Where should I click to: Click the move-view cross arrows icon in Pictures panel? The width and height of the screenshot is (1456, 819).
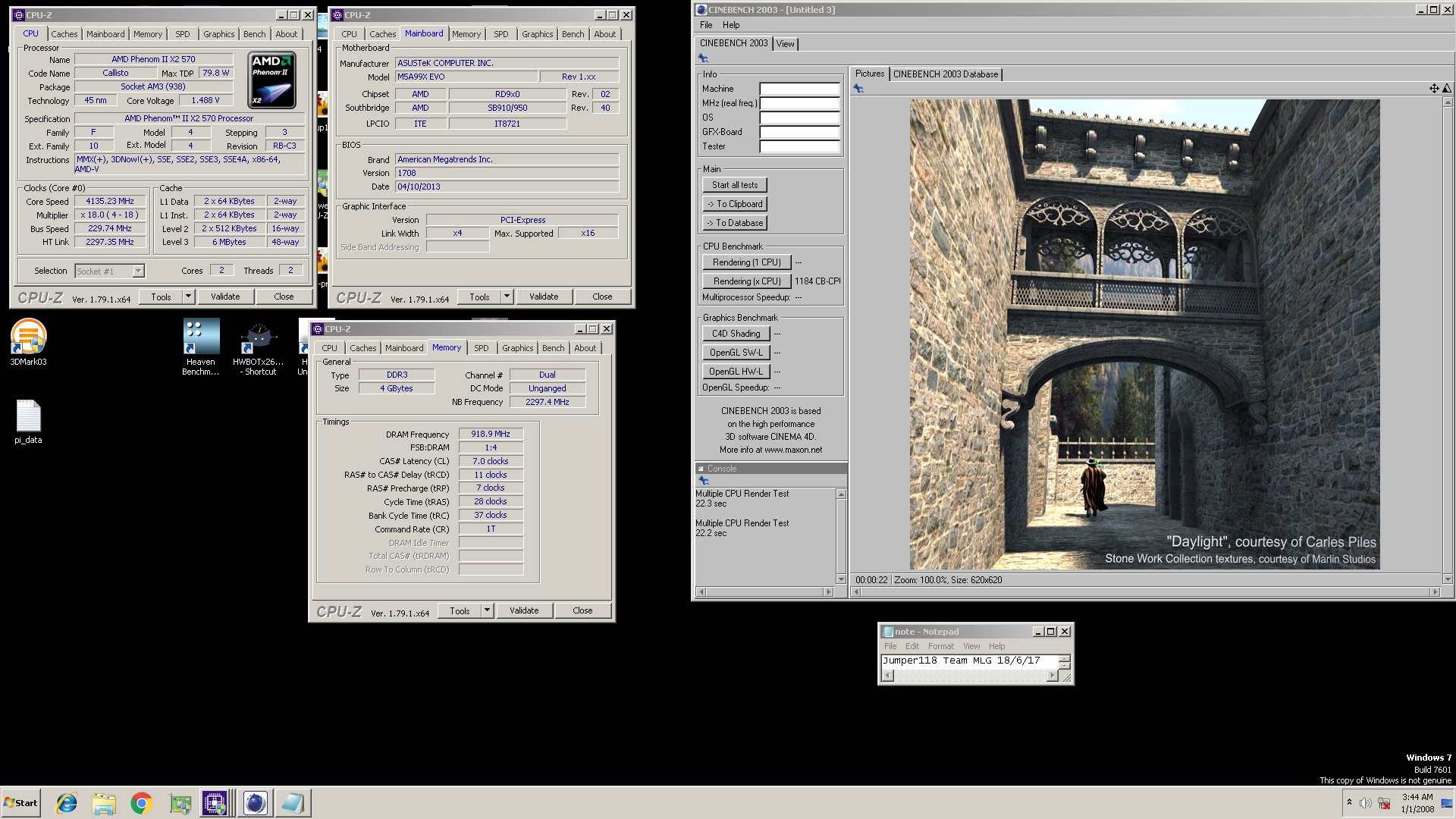pos(1434,89)
